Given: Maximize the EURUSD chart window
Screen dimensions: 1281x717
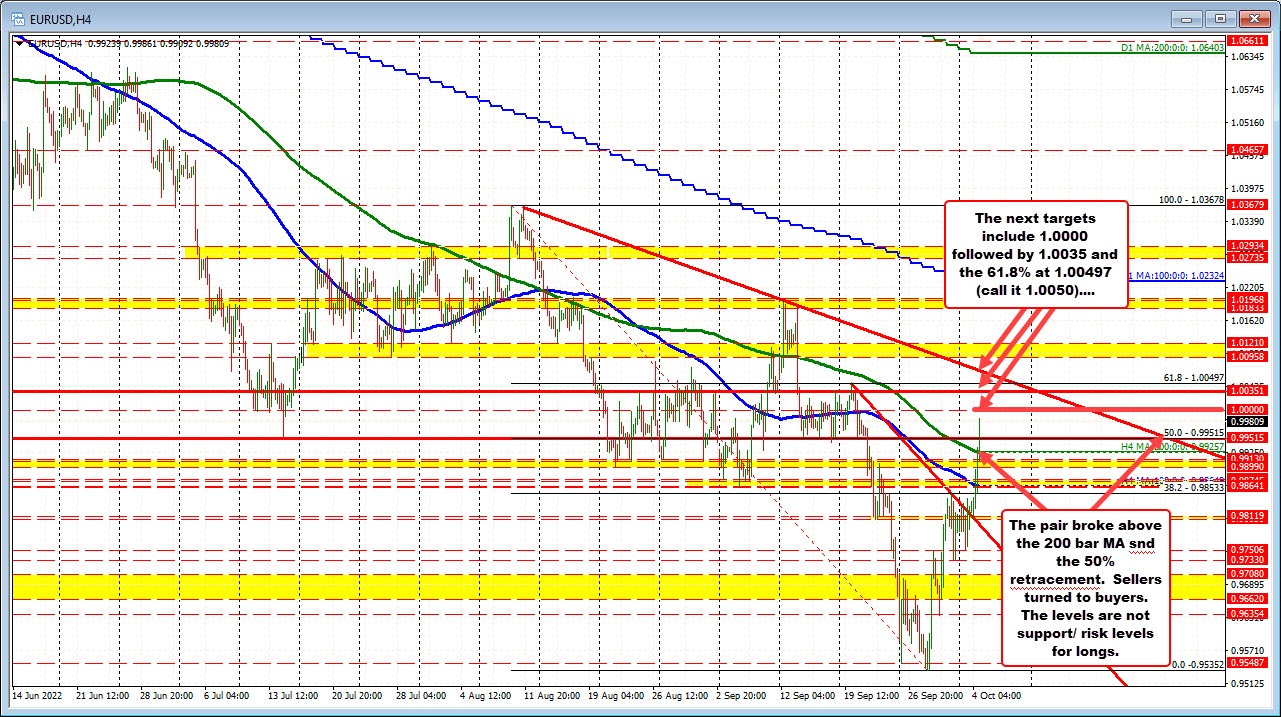Looking at the screenshot, I should [1219, 18].
